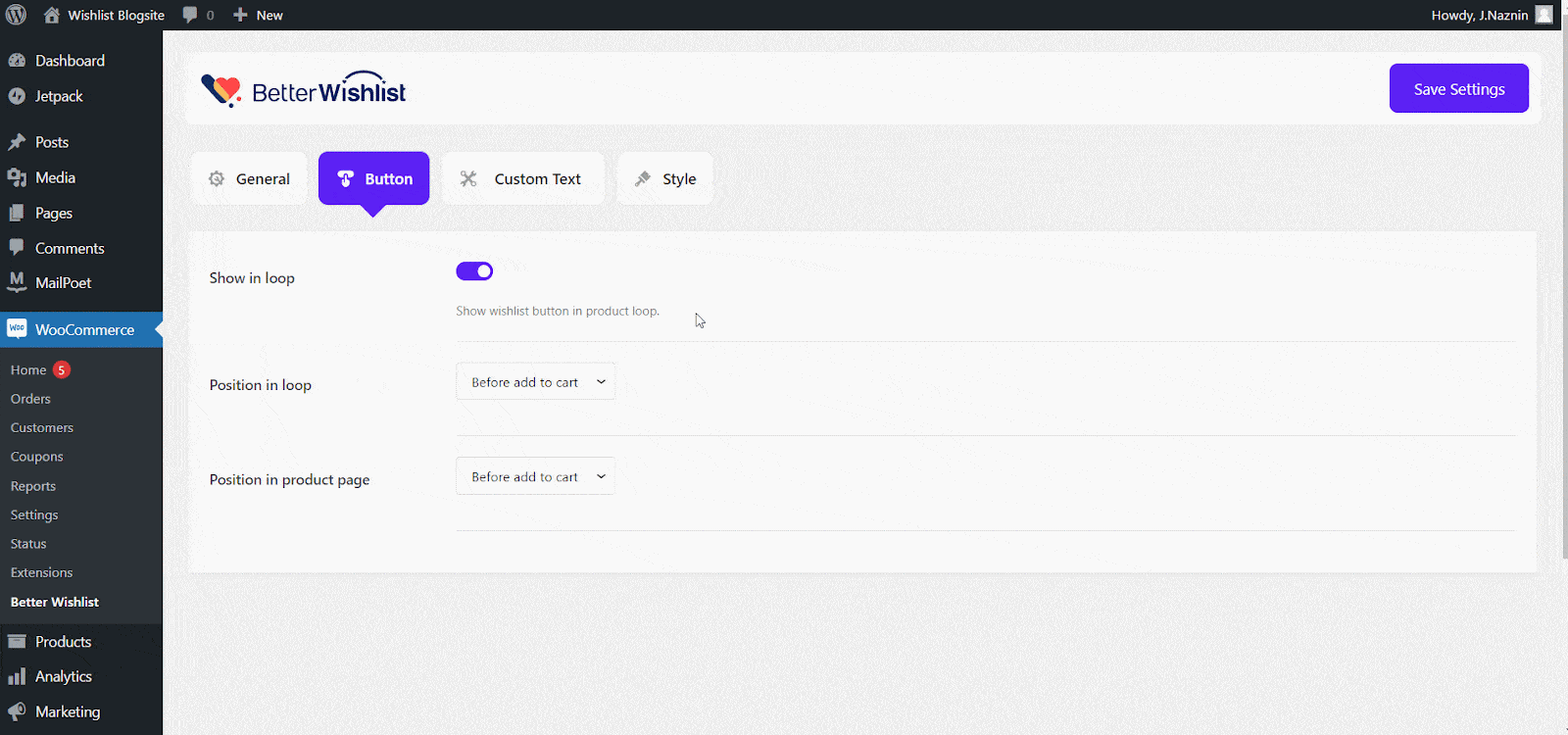The width and height of the screenshot is (1568, 735).
Task: Click the user avatar next to Howdy, J.Naznin
Action: 1544,15
